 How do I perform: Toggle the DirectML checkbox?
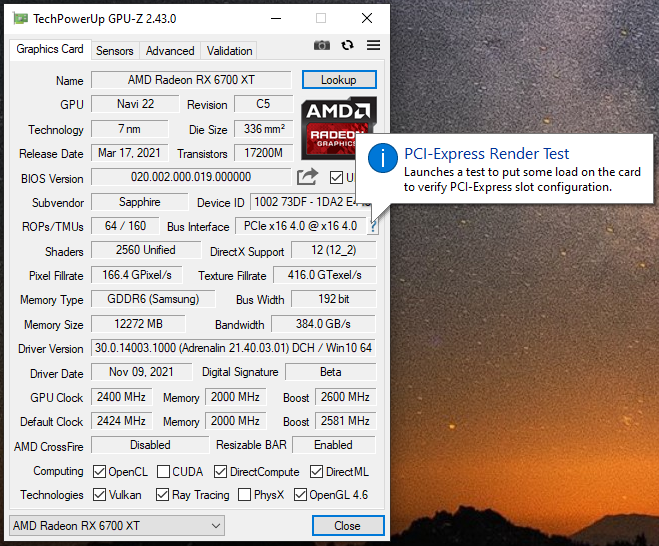pos(316,472)
